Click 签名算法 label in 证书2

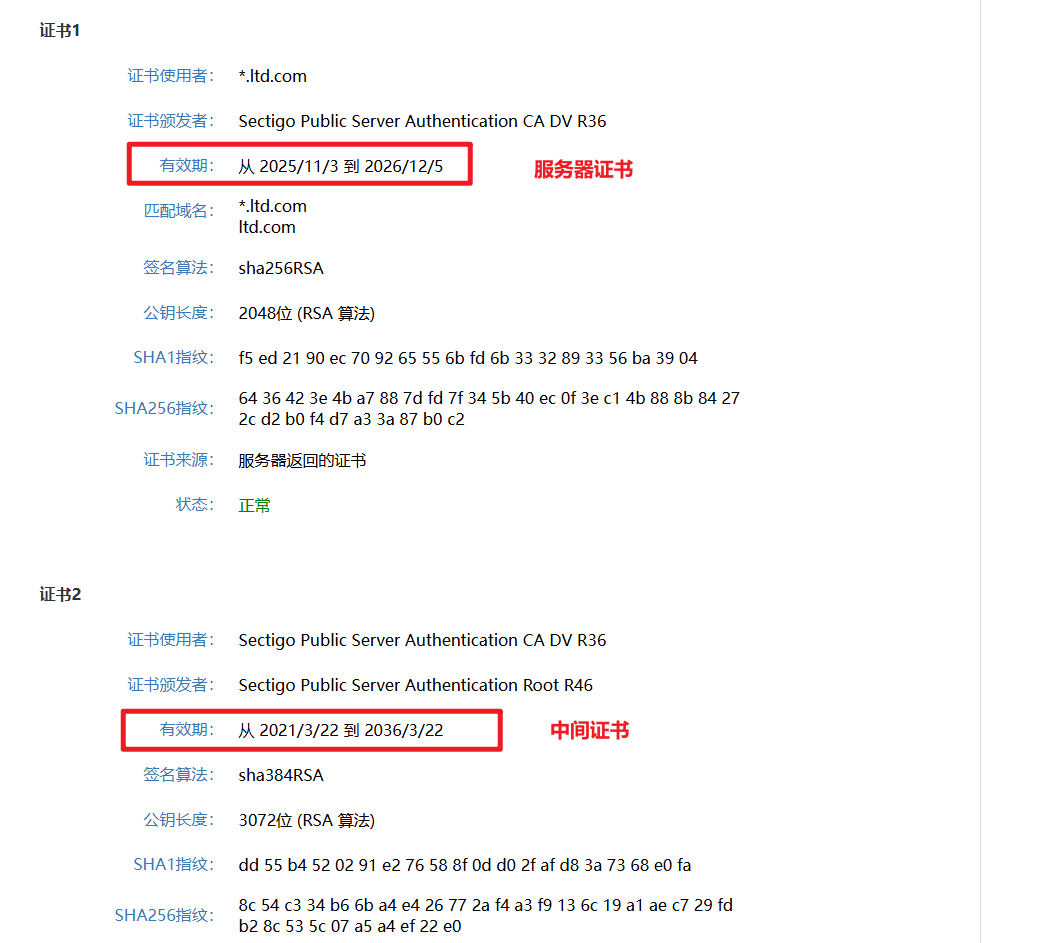click(x=179, y=775)
